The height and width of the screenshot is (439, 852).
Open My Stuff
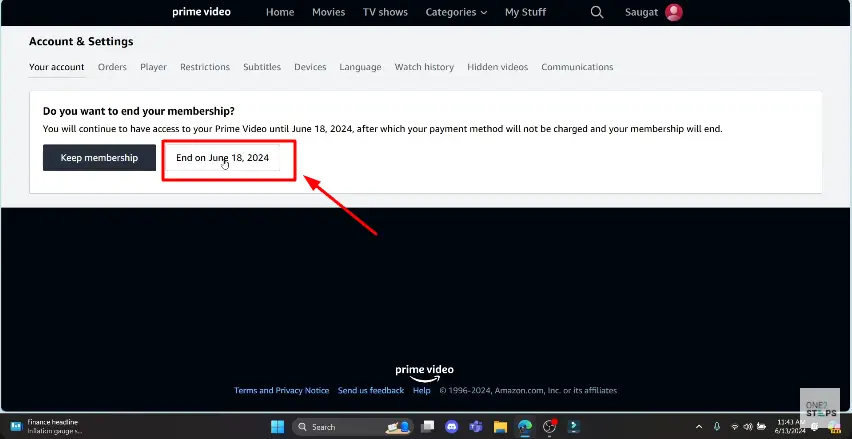point(525,12)
